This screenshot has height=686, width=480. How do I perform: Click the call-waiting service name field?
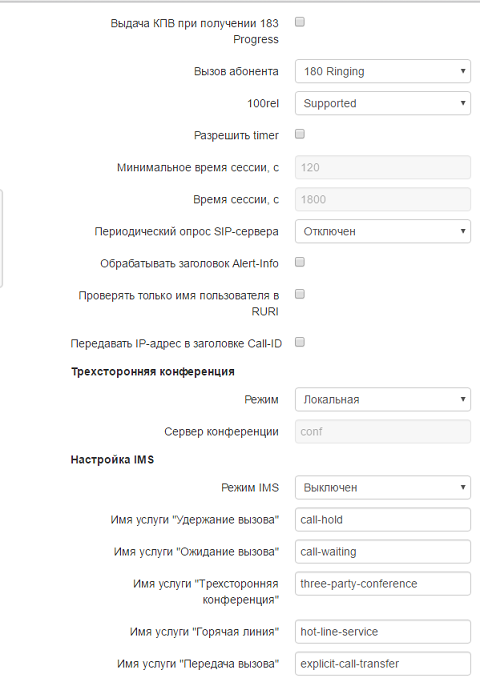pos(383,552)
